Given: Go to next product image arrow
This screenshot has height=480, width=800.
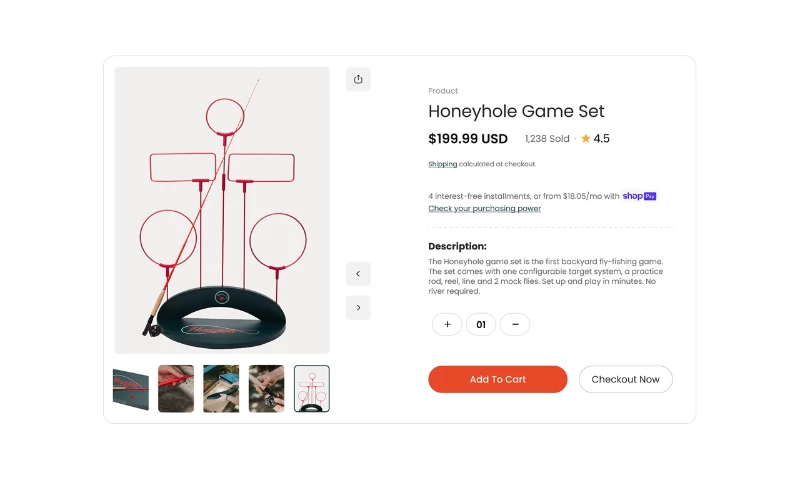Looking at the screenshot, I should (358, 308).
